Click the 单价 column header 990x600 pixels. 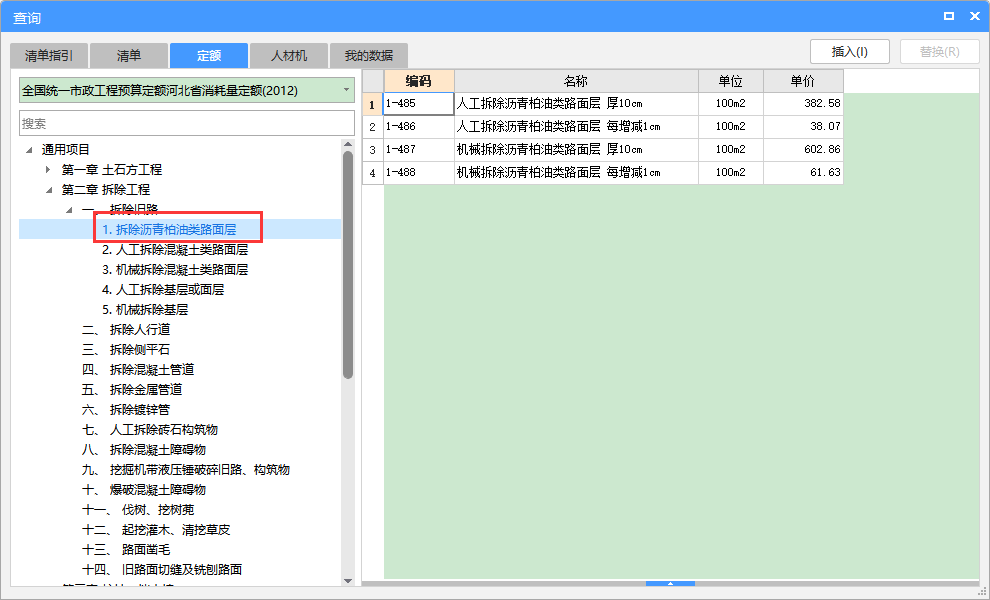(x=803, y=81)
